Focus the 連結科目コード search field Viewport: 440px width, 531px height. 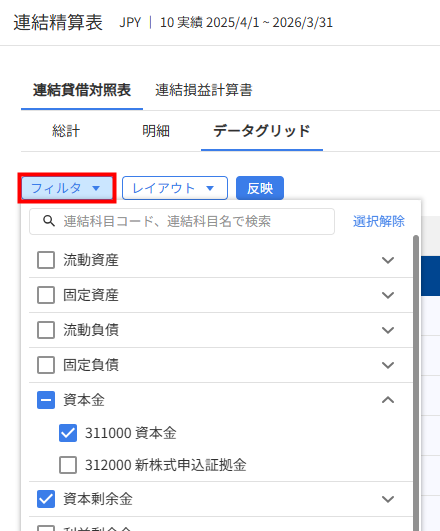(x=182, y=221)
